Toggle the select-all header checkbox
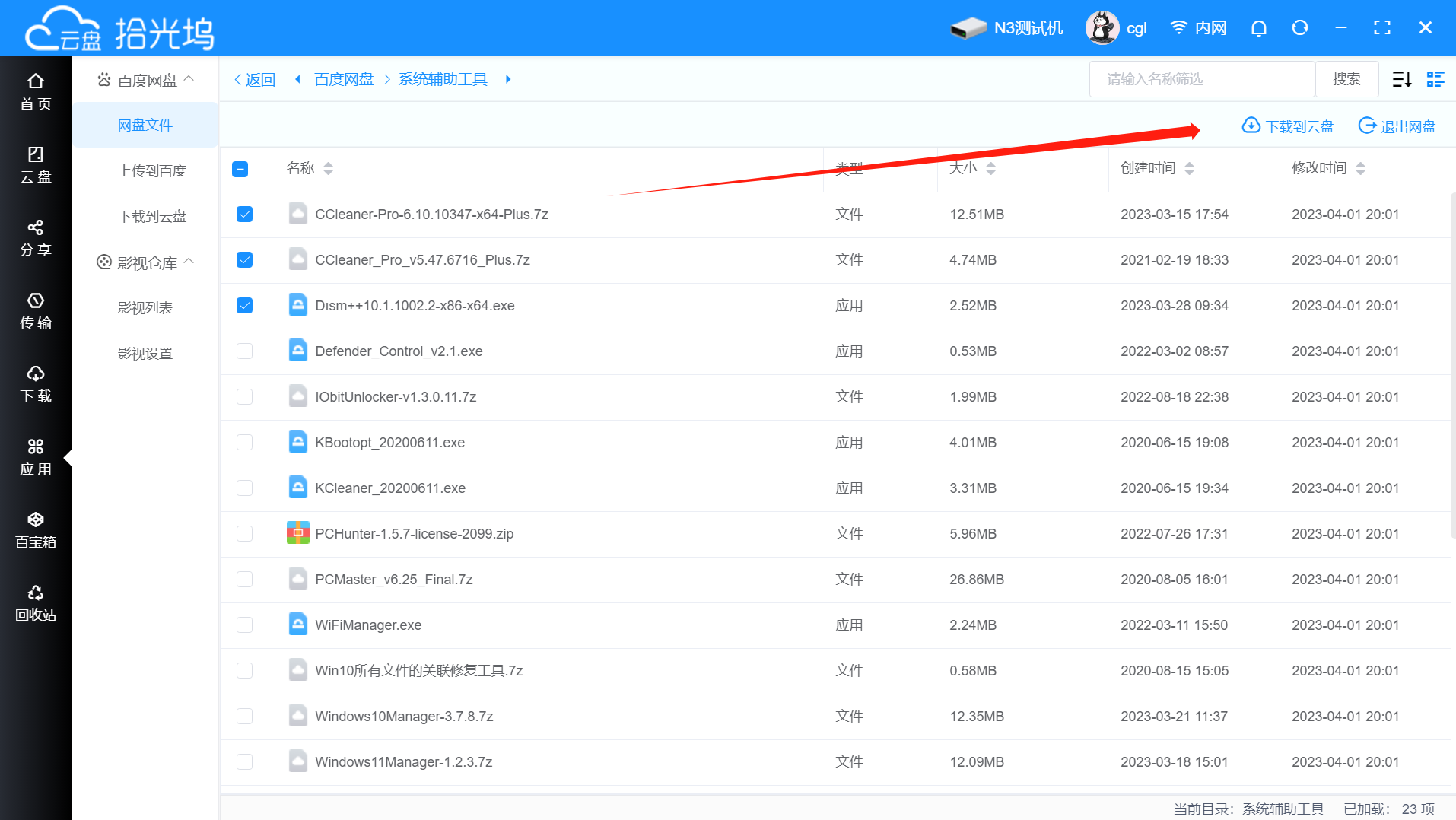 (240, 169)
